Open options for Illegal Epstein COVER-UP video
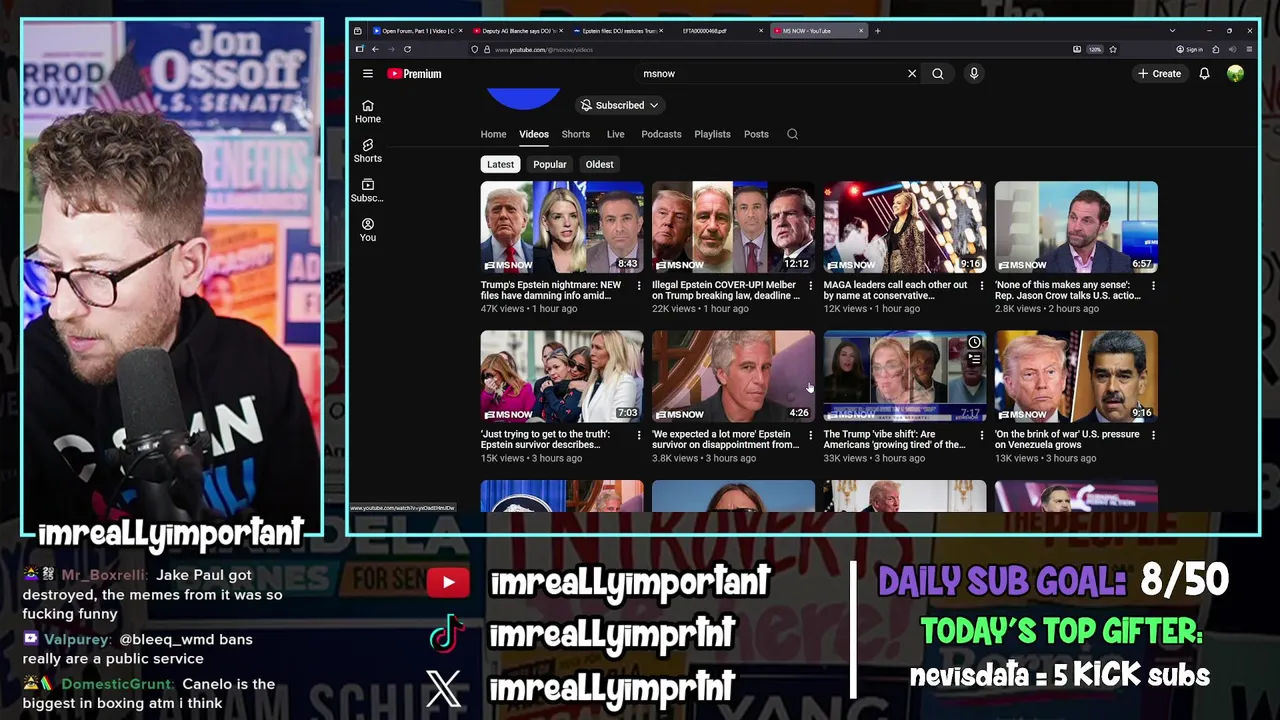Image resolution: width=1280 pixels, height=720 pixels. pos(810,286)
